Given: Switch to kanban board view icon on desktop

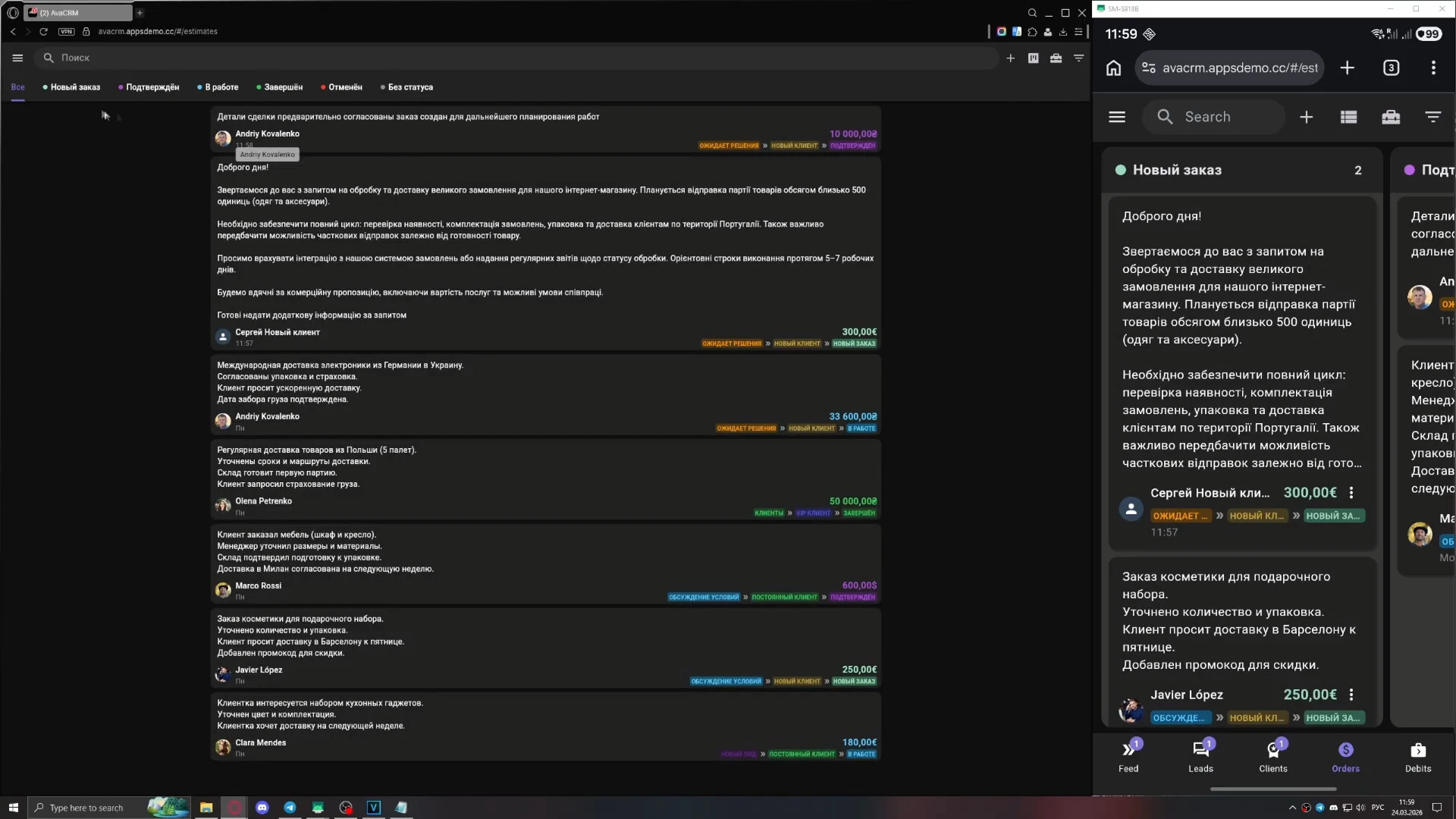Looking at the screenshot, I should [x=1033, y=58].
